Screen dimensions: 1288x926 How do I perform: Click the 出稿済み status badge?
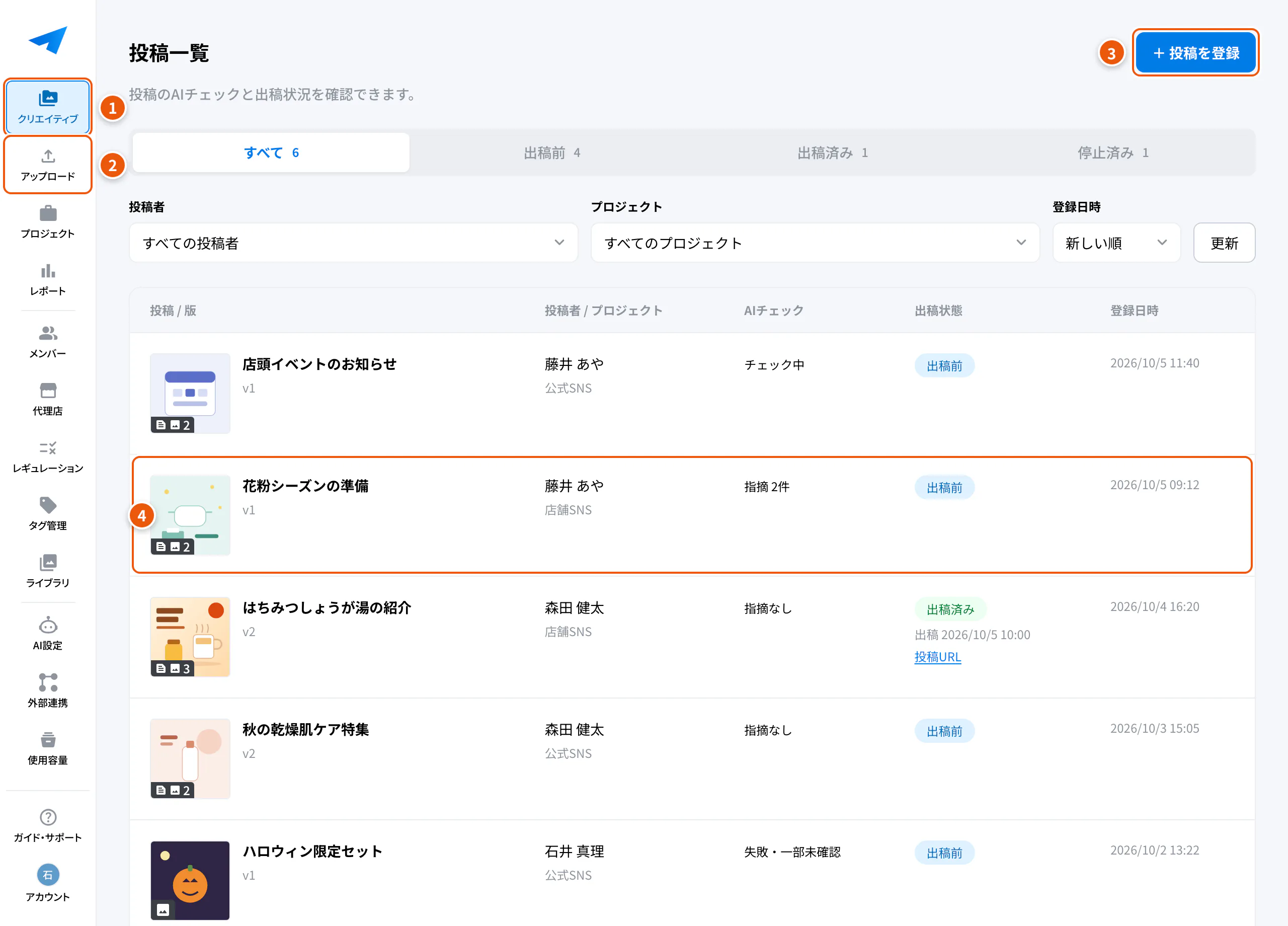[950, 609]
